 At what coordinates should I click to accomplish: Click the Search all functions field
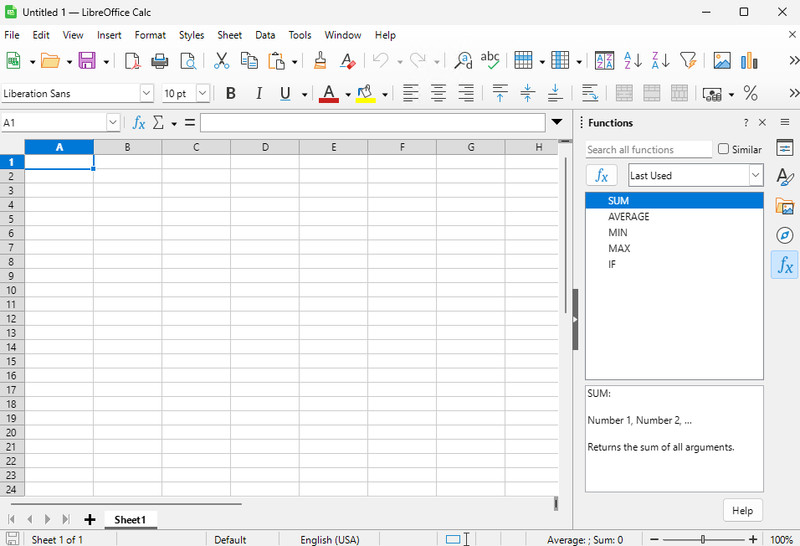648,150
